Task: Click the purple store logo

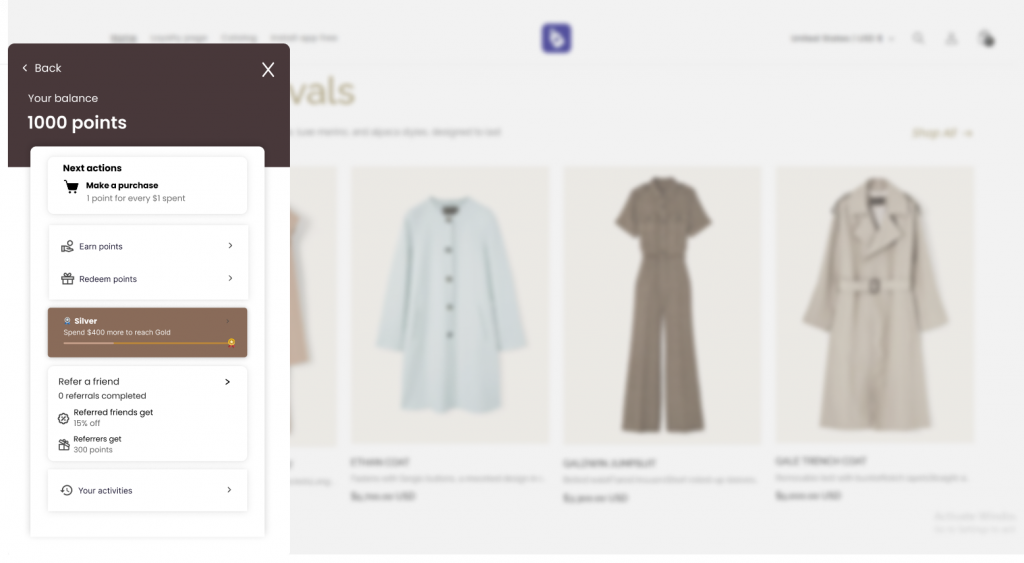Action: (556, 38)
